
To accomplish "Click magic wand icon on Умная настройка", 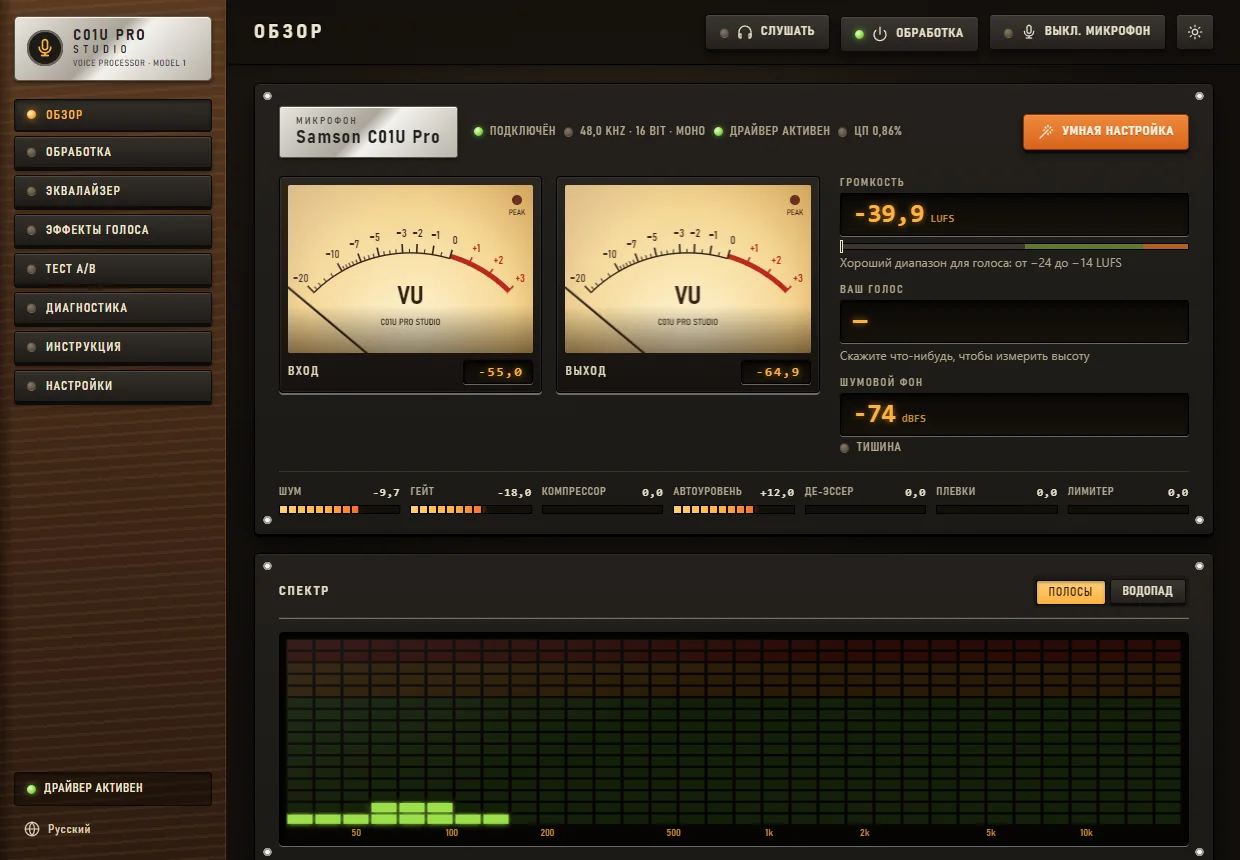I will pyautogui.click(x=1046, y=132).
